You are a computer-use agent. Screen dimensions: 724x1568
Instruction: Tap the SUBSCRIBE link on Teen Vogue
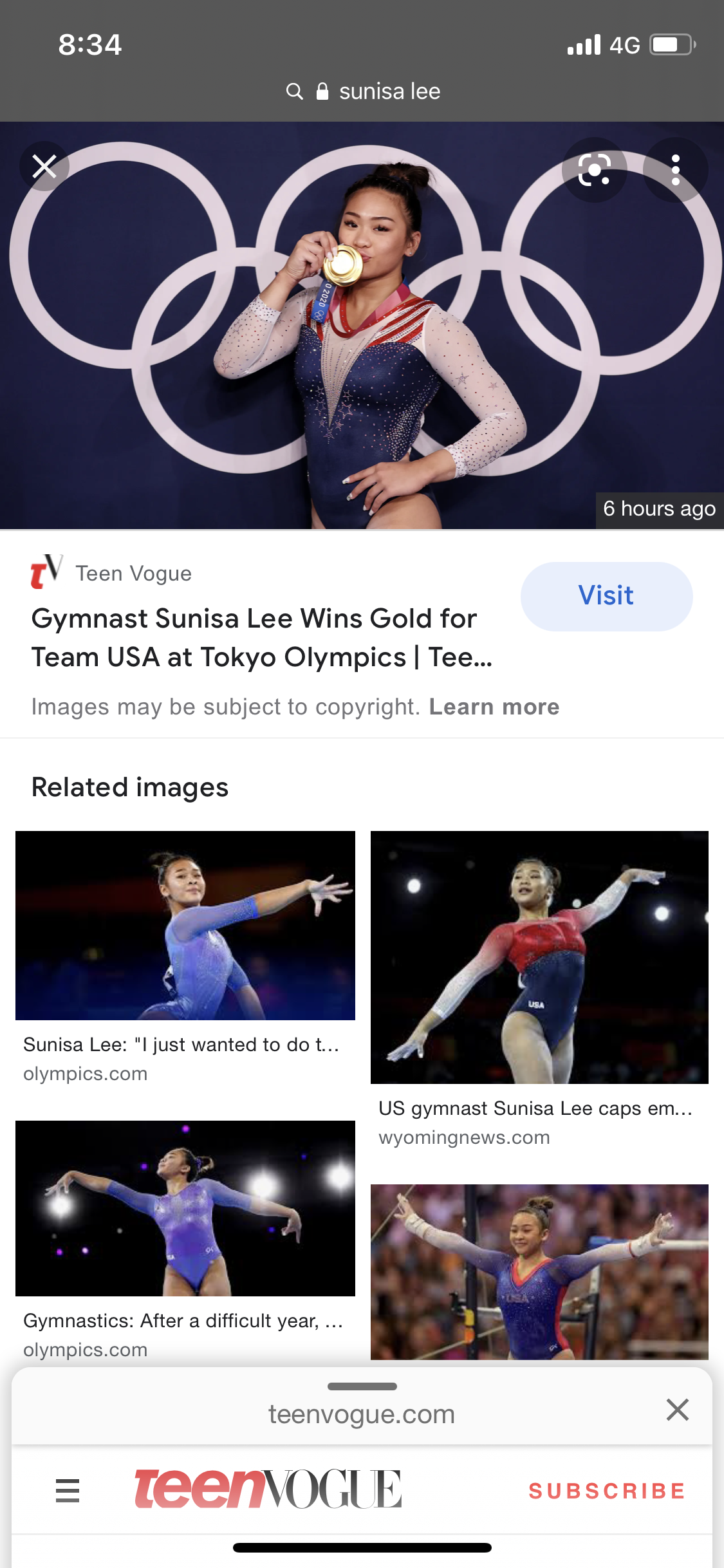tap(607, 1491)
